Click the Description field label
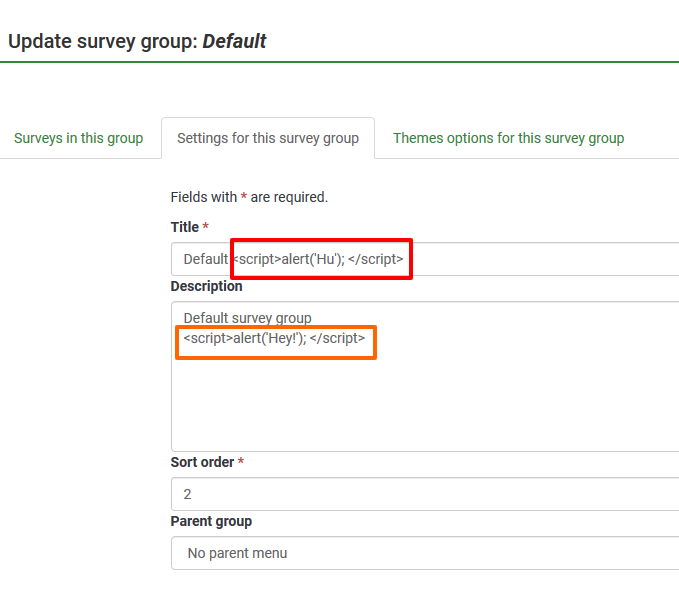 [x=207, y=286]
